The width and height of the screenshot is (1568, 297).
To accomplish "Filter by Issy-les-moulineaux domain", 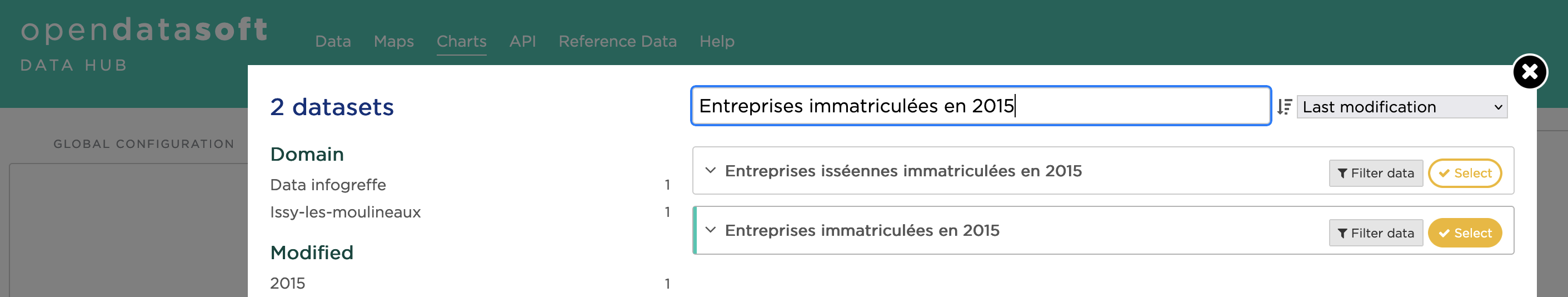I will (x=345, y=212).
